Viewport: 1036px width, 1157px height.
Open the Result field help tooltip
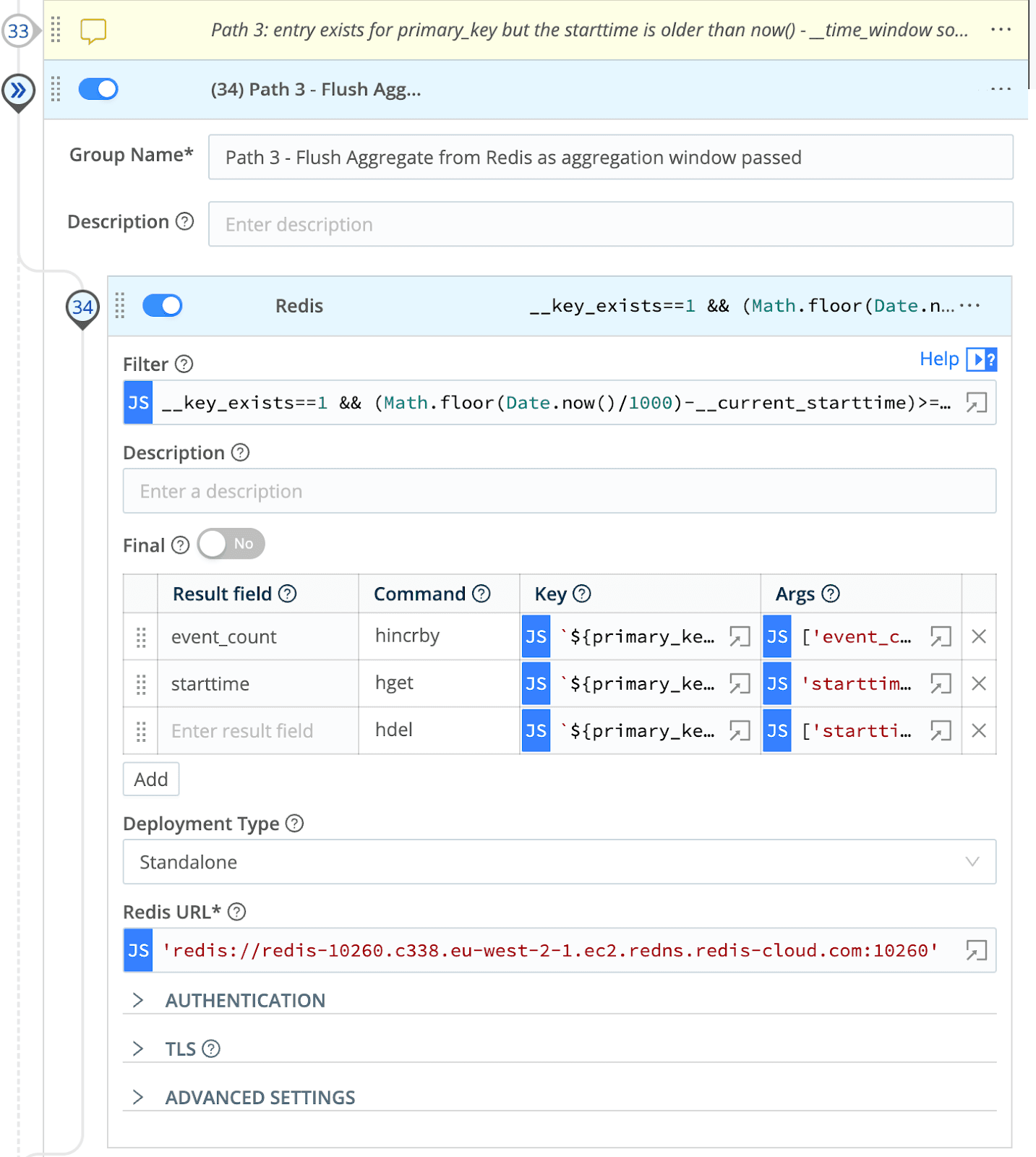288,594
